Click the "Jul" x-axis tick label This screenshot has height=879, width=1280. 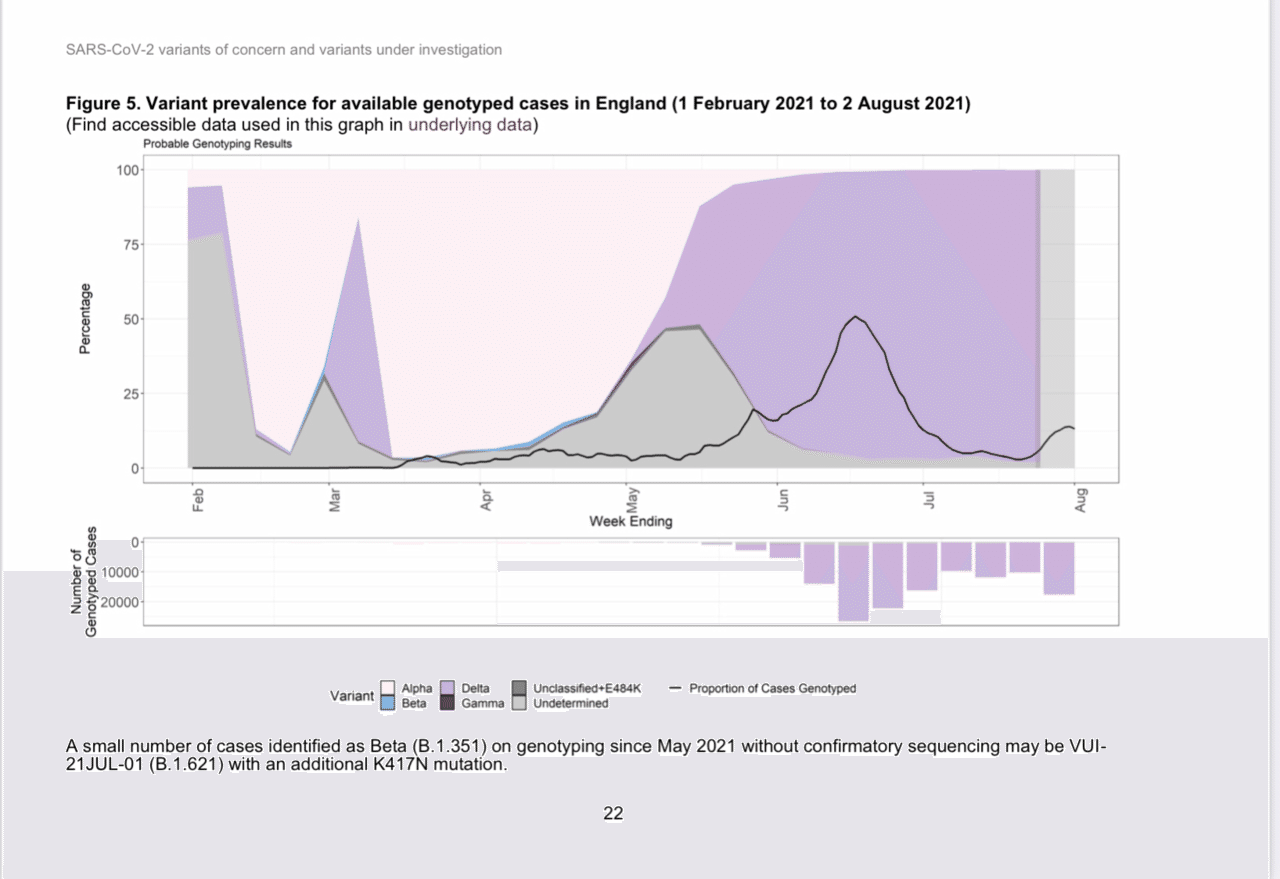[x=929, y=499]
